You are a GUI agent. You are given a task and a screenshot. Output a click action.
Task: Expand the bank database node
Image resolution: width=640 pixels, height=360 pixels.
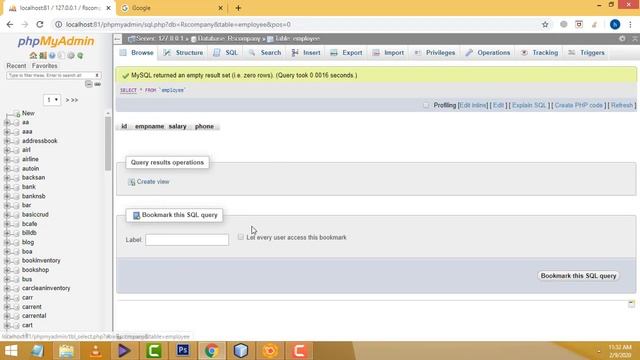pyautogui.click(x=7, y=187)
